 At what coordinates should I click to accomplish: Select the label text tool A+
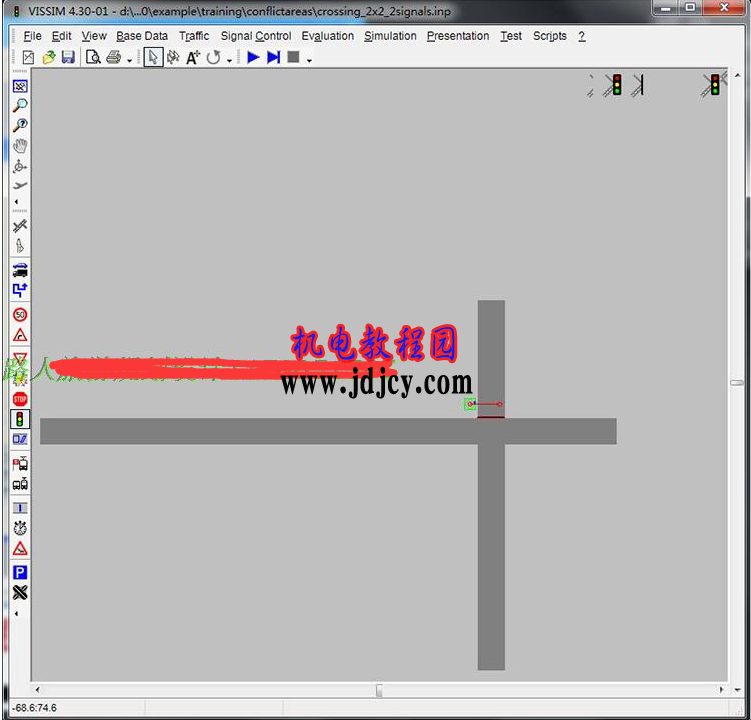tap(193, 57)
